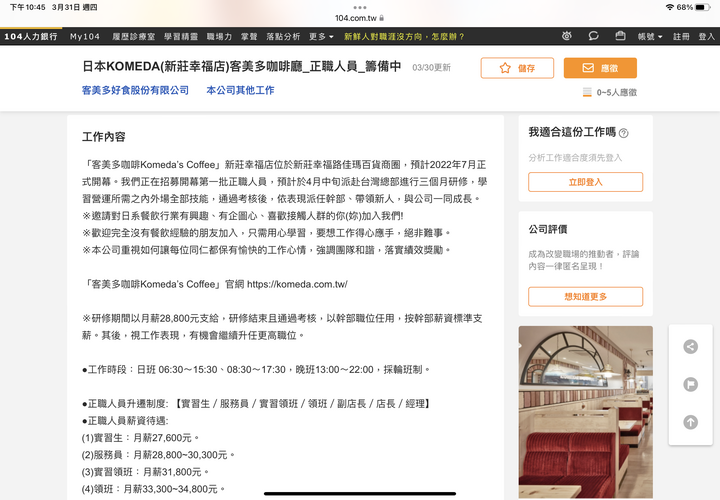Viewport: 720px width, 500px height.
Task: Open 落點分析 navigation item
Action: (x=283, y=36)
